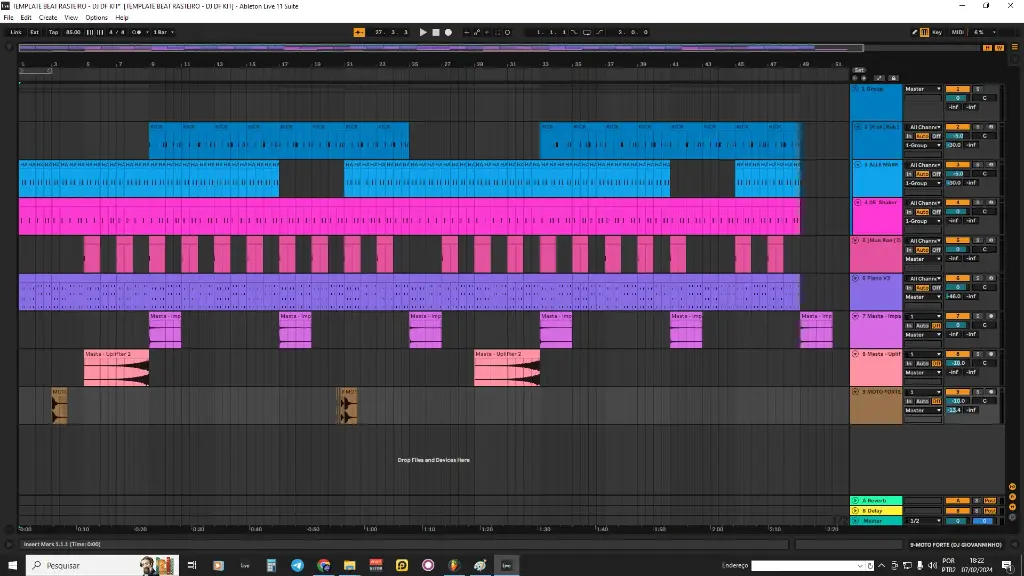Open Master output 1/2 dropdown

[923, 521]
